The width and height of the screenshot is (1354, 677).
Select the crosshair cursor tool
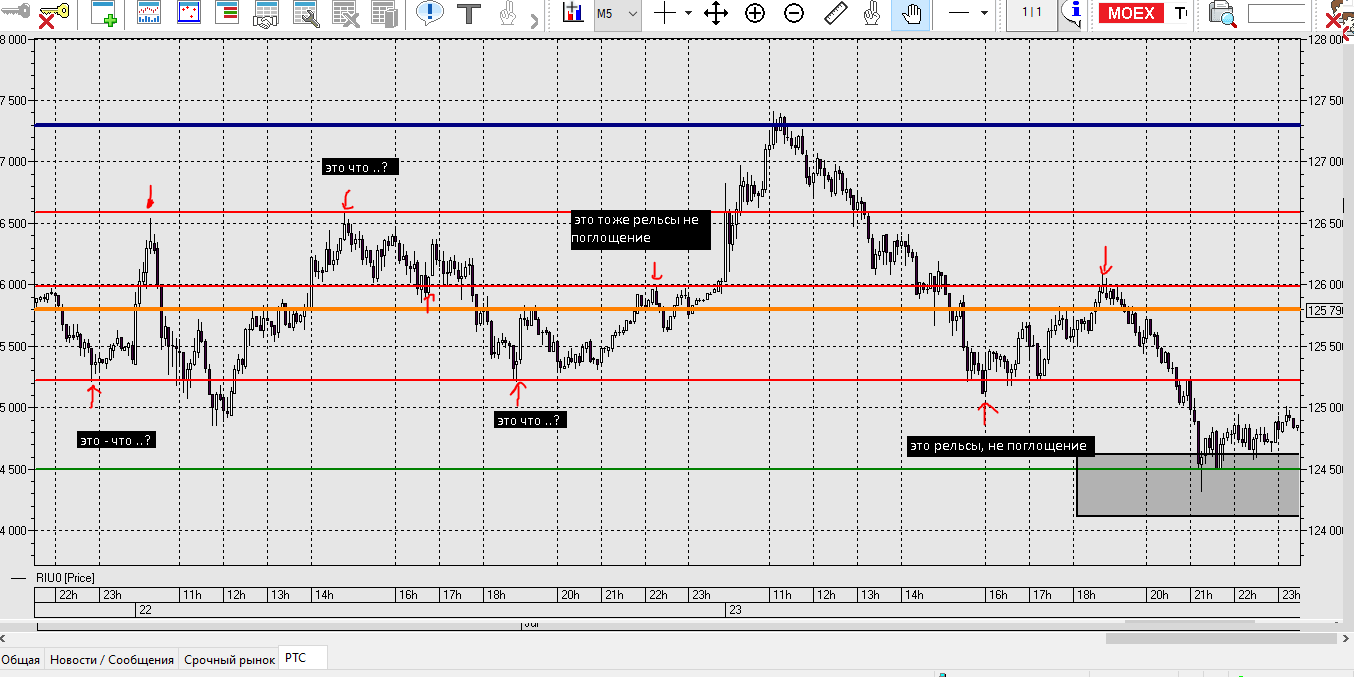pos(665,14)
